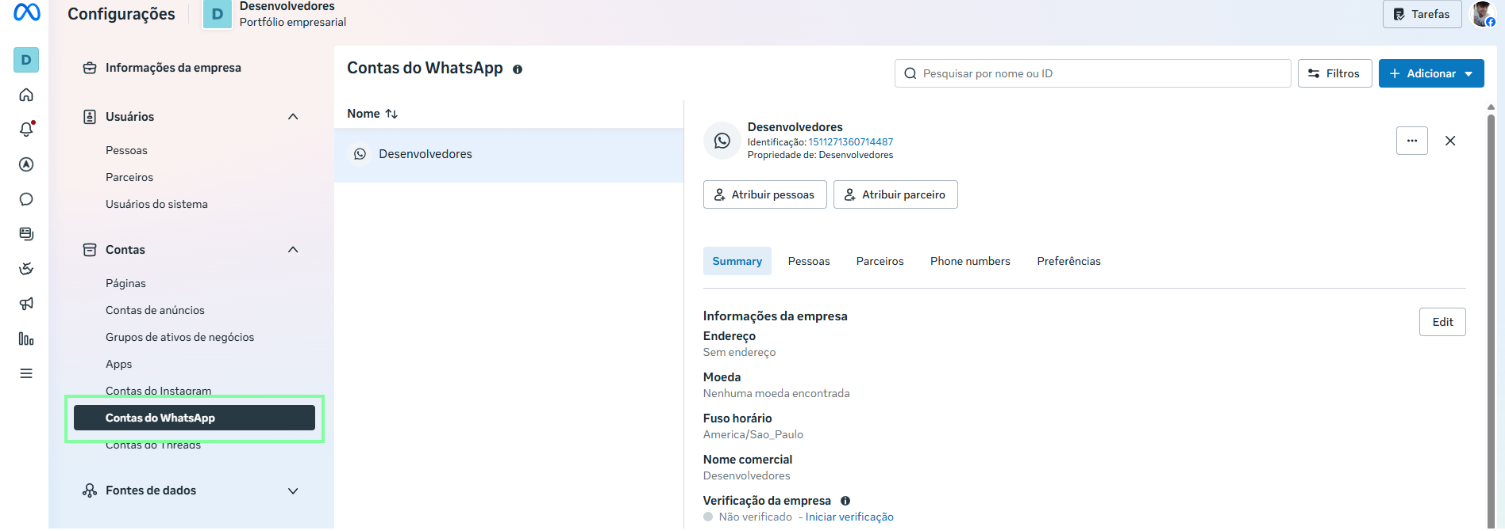The image size is (1505, 531).
Task: Click the info icon beside Contas do WhatsApp
Action: [517, 69]
